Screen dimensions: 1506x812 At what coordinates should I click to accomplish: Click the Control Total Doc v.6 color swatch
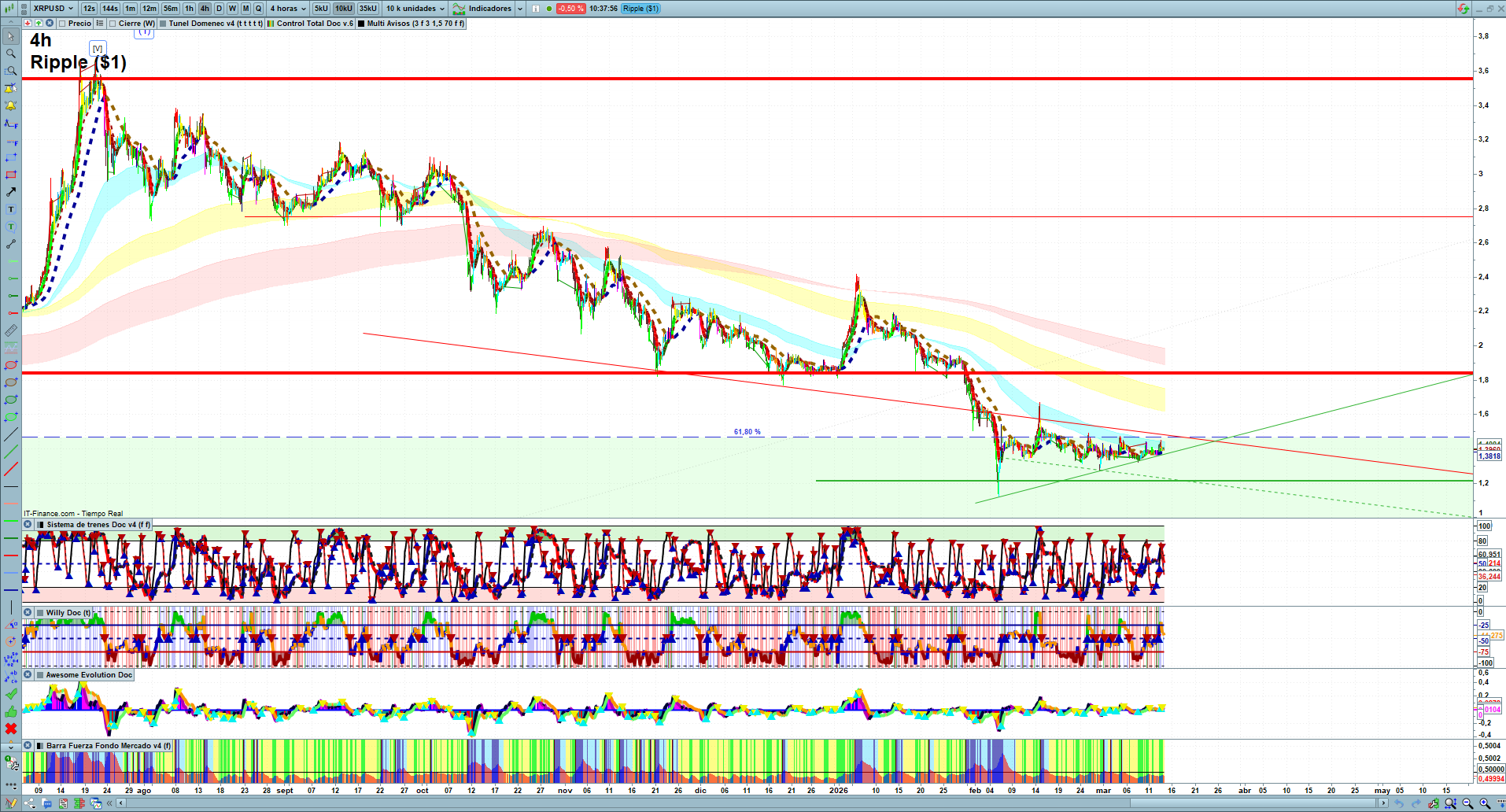tap(271, 24)
